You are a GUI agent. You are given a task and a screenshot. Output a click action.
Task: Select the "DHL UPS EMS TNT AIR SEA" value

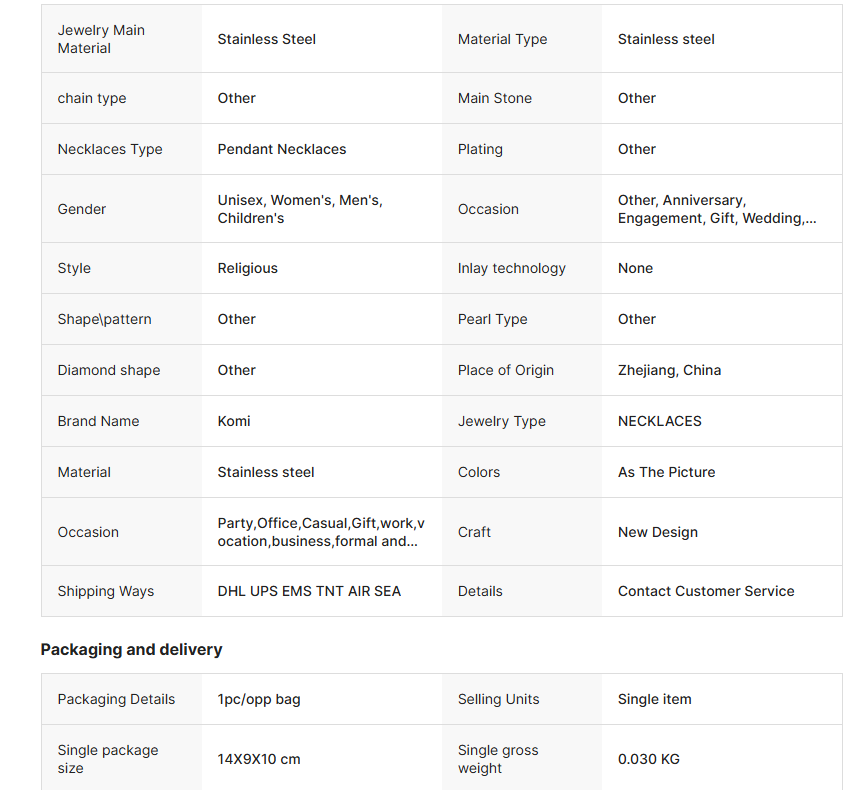coord(309,591)
